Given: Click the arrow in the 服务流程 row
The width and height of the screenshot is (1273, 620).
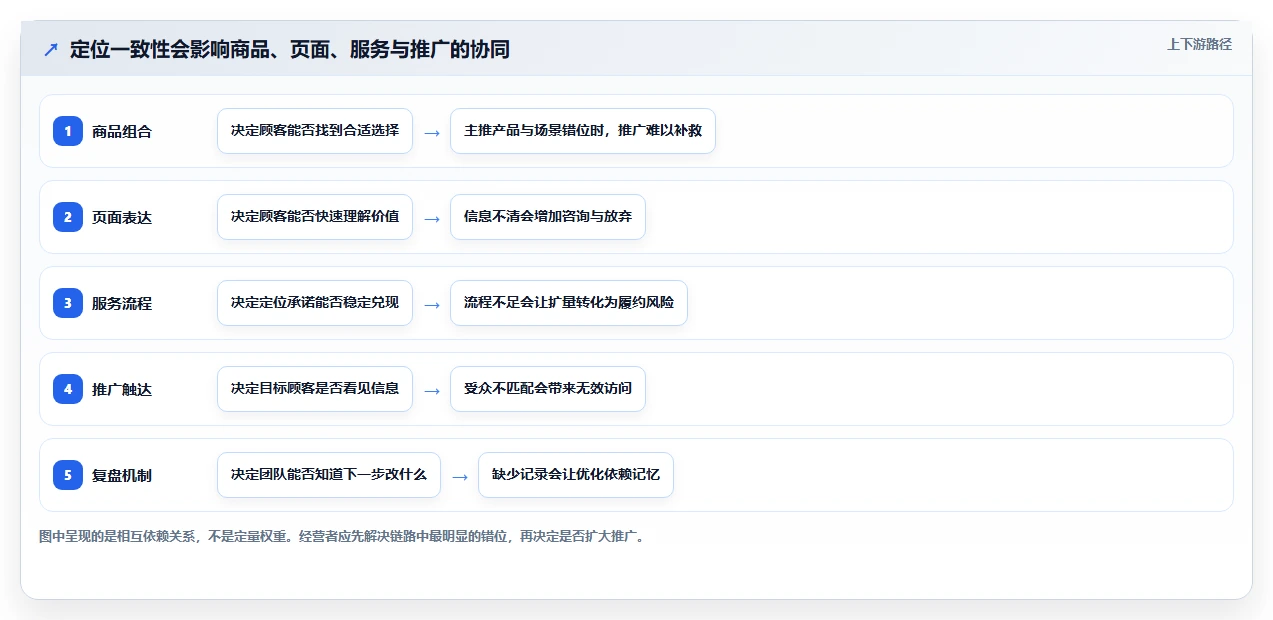Looking at the screenshot, I should coord(432,304).
